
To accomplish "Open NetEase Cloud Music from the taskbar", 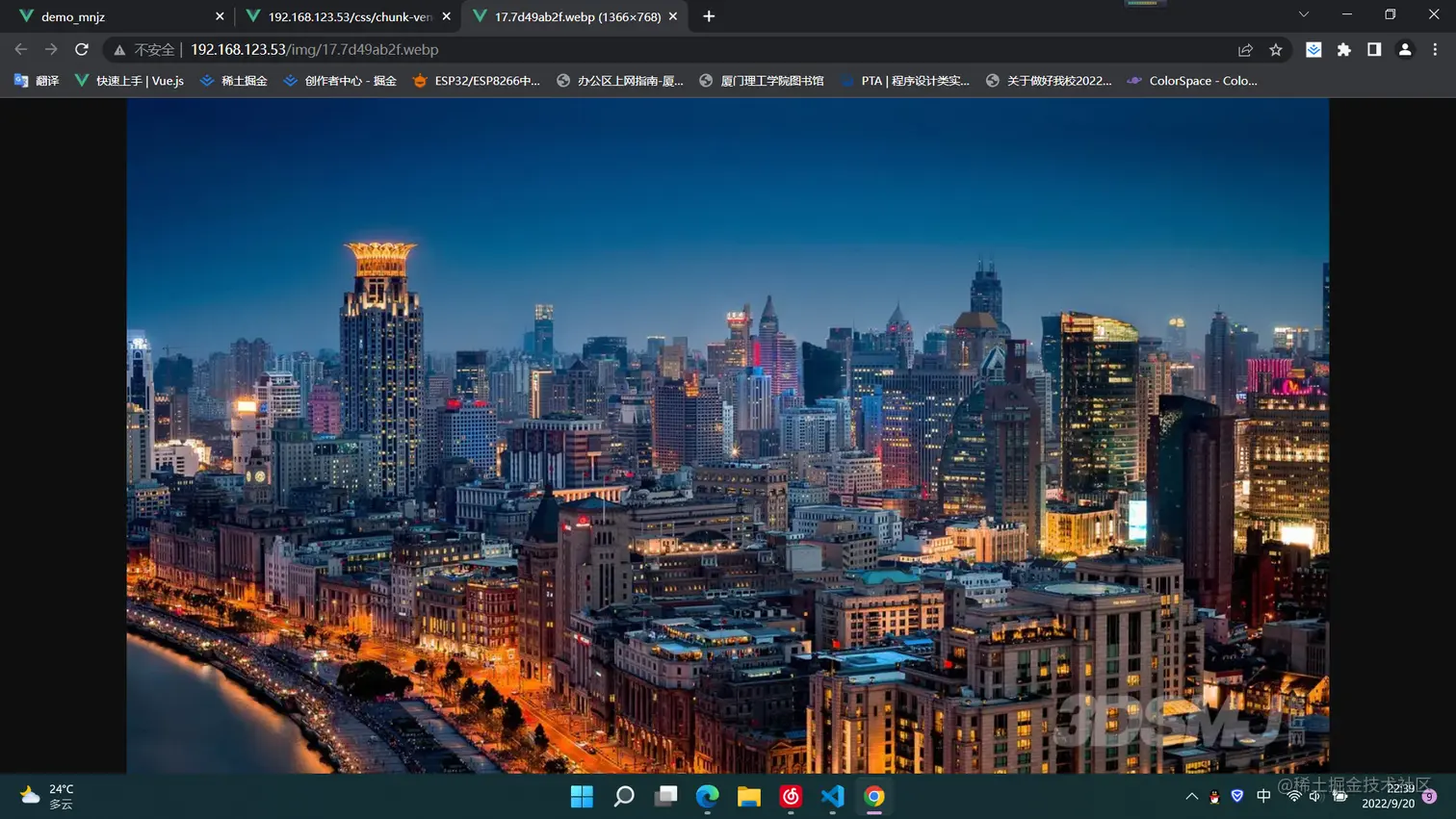I will pyautogui.click(x=791, y=796).
